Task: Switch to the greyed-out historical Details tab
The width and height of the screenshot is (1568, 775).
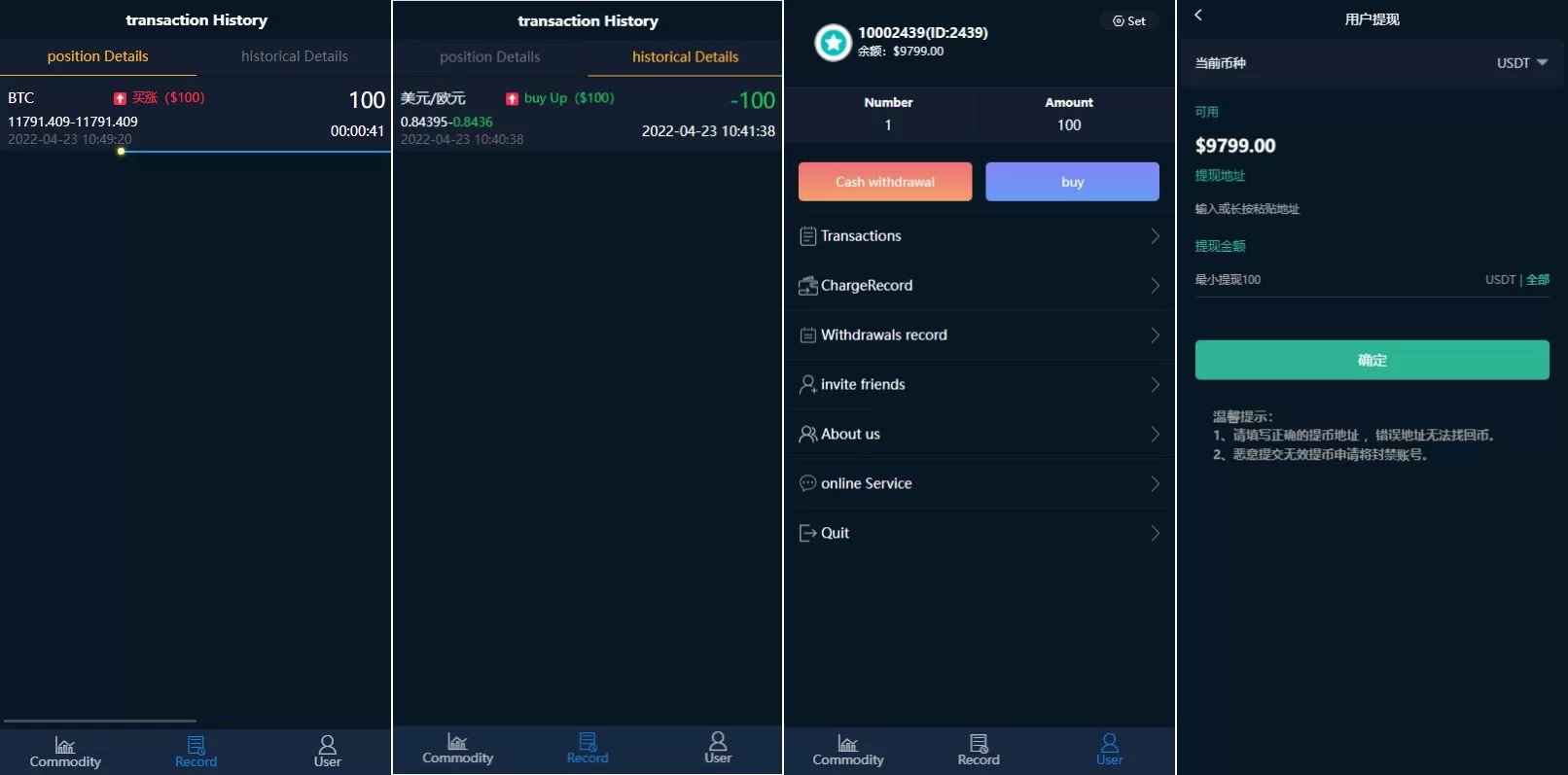Action: 294,56
